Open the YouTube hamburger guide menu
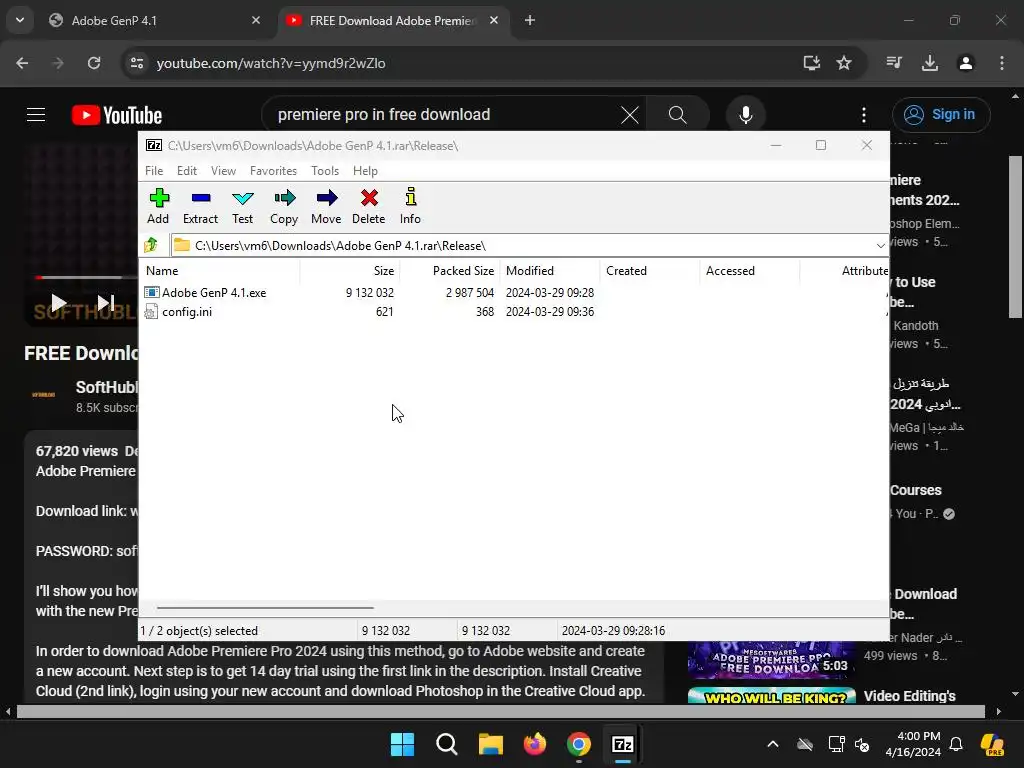The image size is (1024, 768). 36,115
